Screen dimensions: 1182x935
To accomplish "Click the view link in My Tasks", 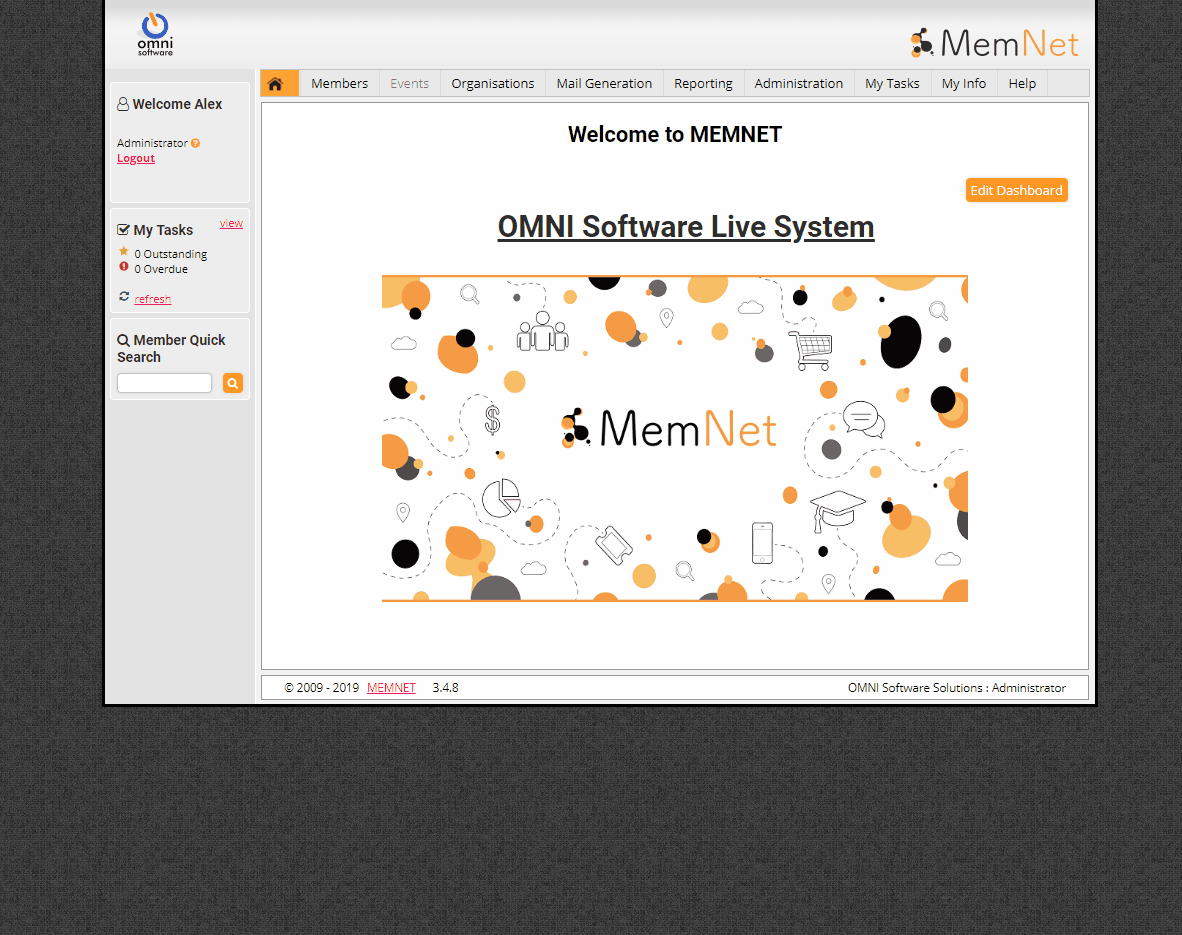I will pyautogui.click(x=231, y=223).
